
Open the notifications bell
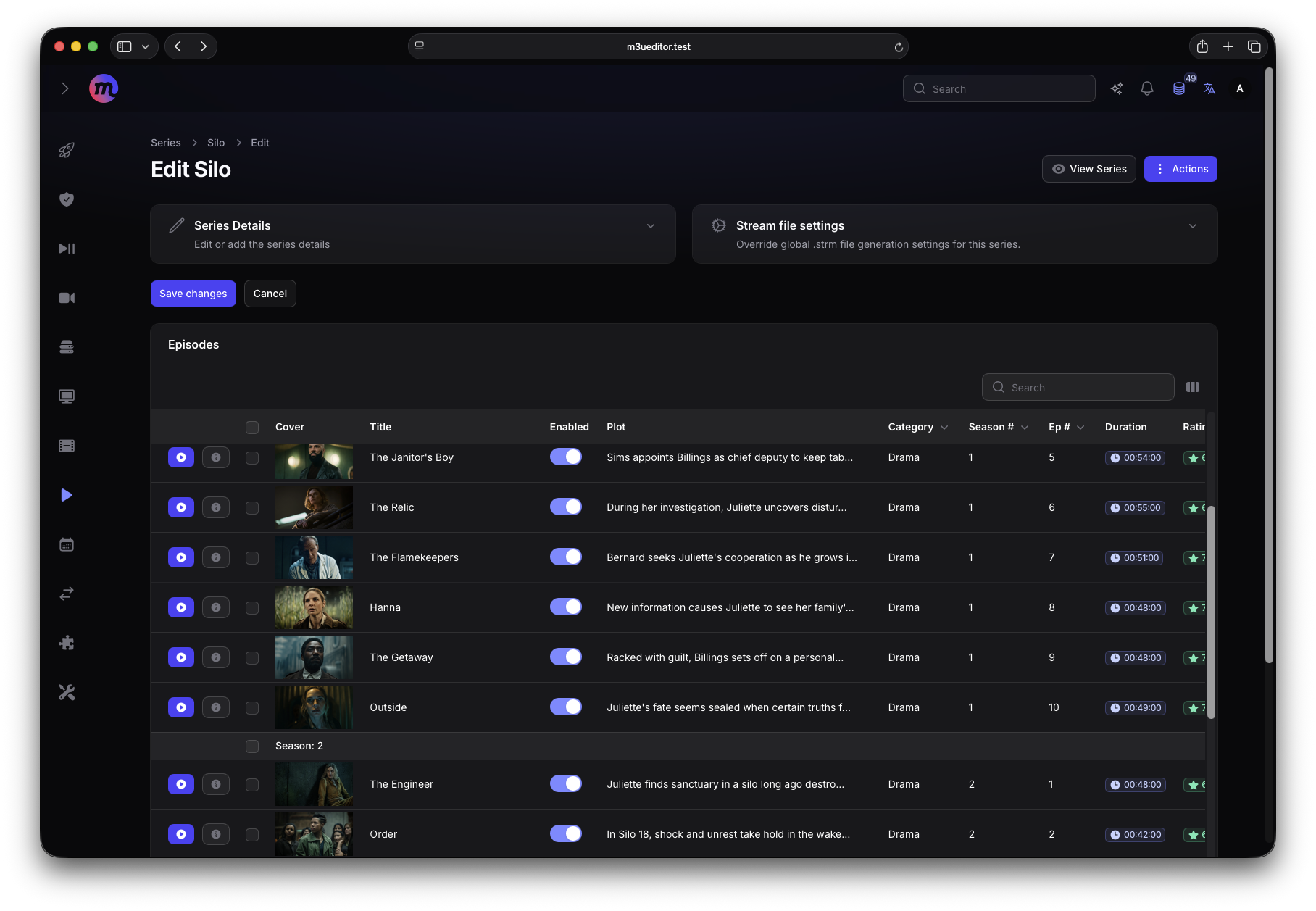coord(1147,88)
